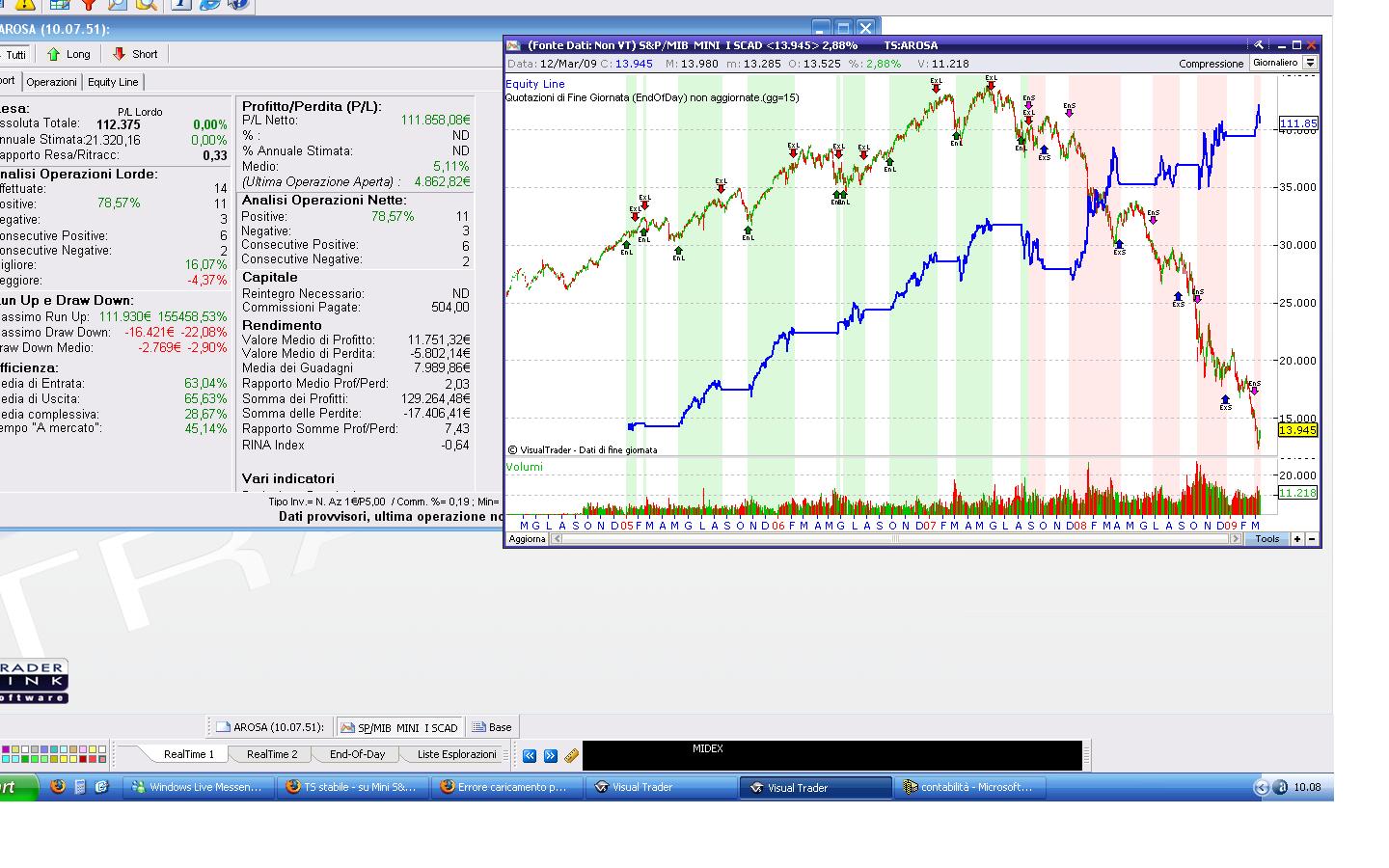
Task: Filter report to Short trades only
Action: tap(135, 54)
